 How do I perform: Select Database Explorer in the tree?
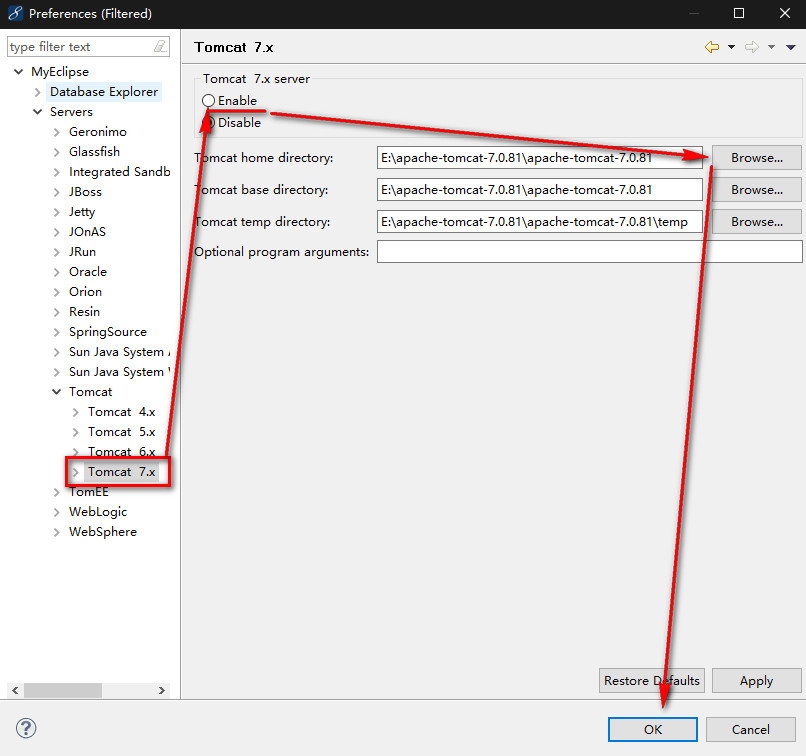coord(104,91)
